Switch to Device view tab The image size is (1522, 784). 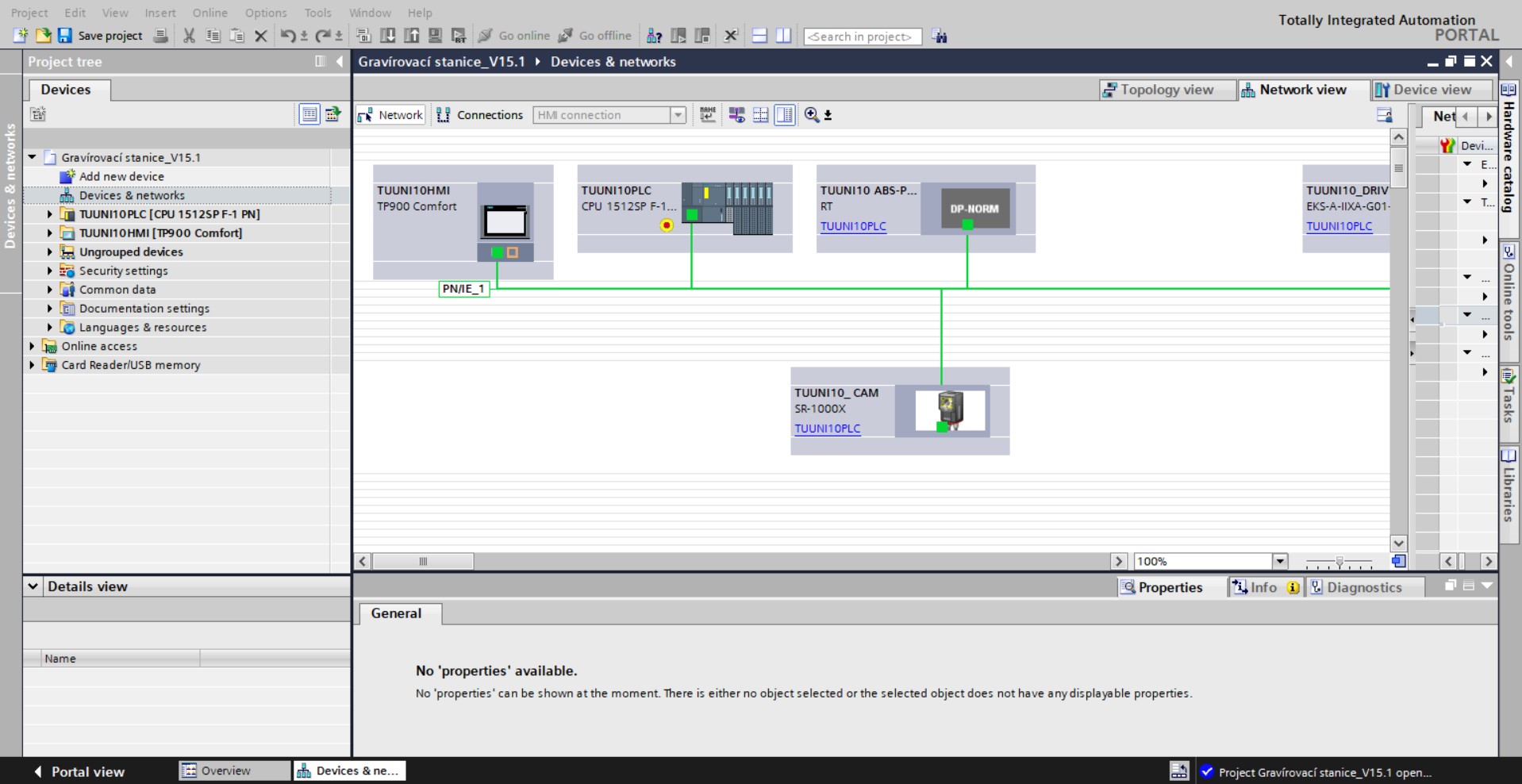1432,90
